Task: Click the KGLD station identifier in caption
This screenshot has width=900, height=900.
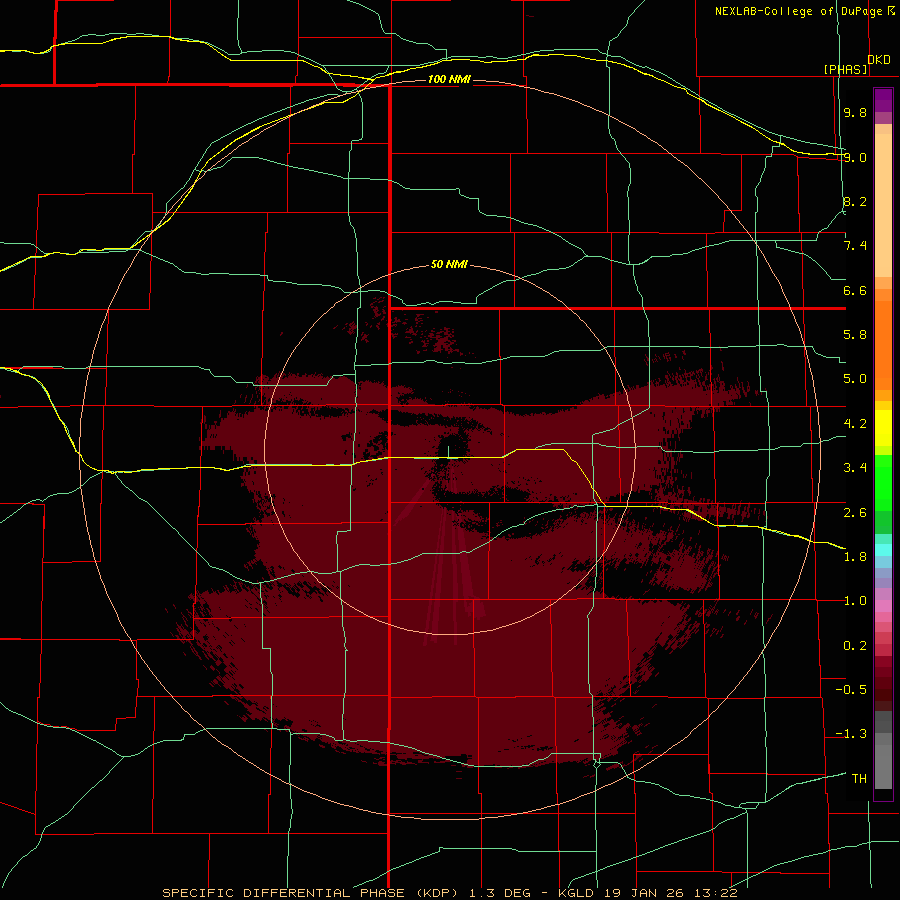Action: click(576, 893)
